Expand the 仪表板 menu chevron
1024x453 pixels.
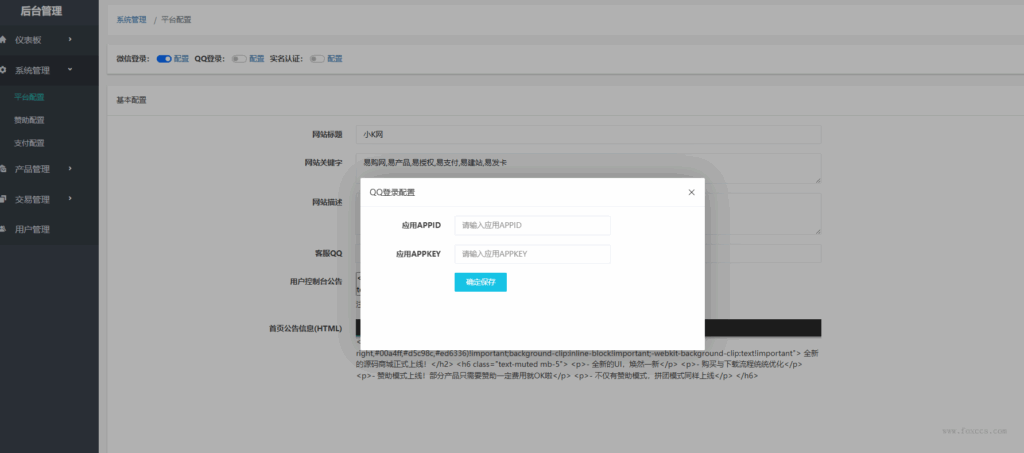[x=70, y=39]
